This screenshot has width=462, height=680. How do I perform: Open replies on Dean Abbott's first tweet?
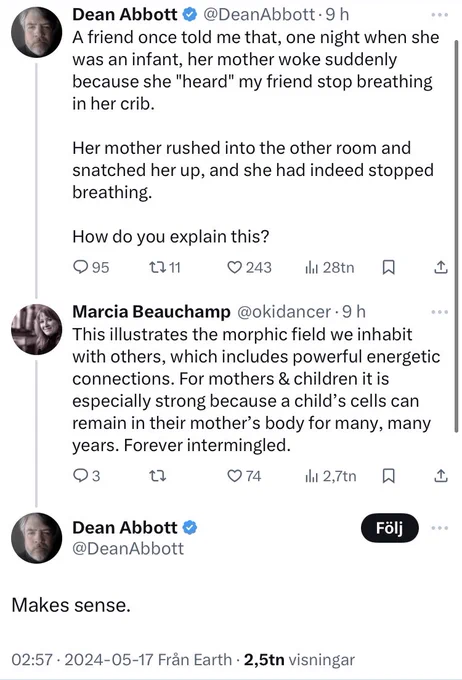pos(91,267)
